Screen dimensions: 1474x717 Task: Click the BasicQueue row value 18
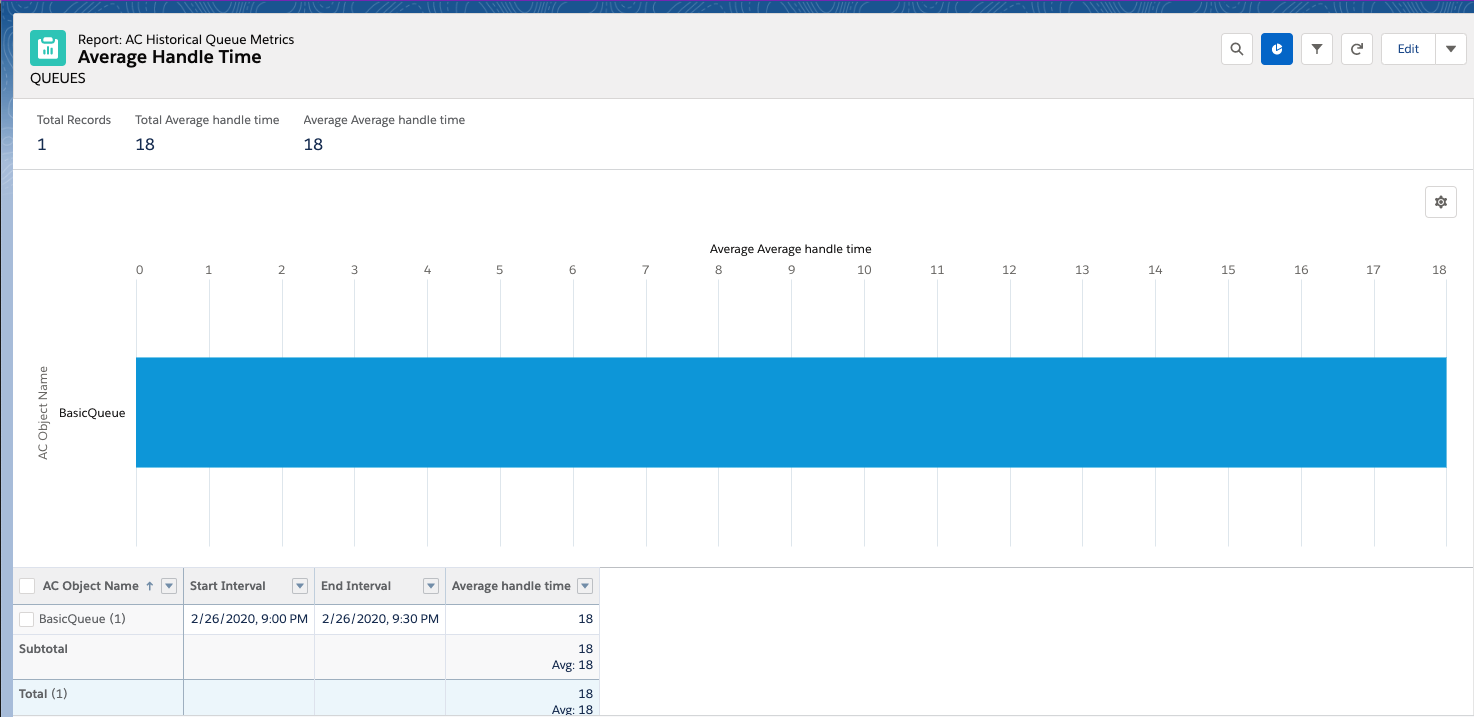pyautogui.click(x=585, y=619)
